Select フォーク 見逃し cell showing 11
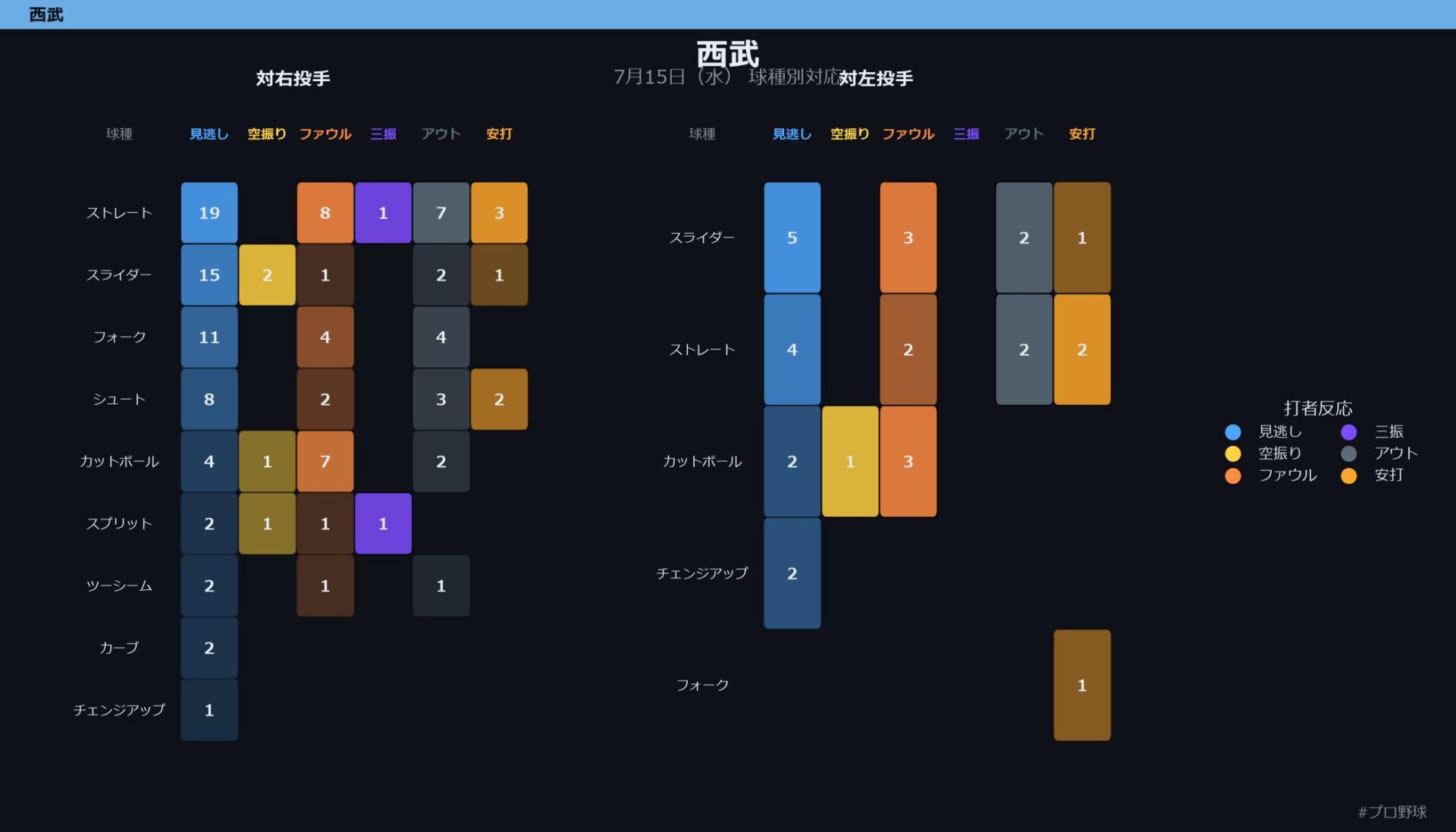This screenshot has width=1456, height=832. [x=209, y=338]
